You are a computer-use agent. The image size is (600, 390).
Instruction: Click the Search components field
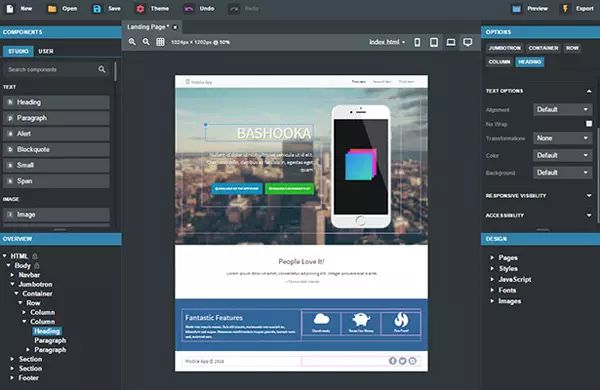57,69
